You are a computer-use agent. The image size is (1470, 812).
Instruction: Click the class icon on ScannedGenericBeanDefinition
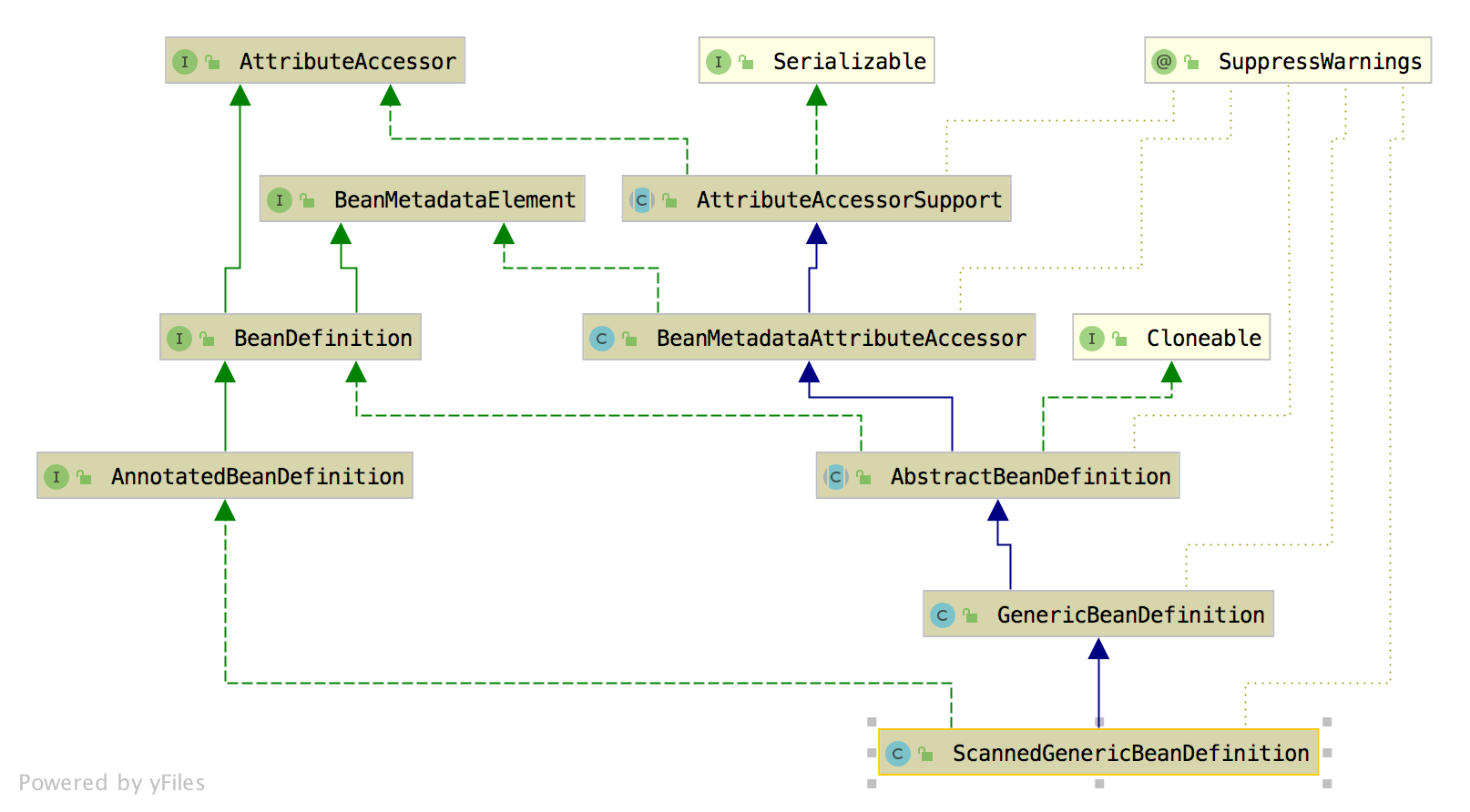[898, 754]
